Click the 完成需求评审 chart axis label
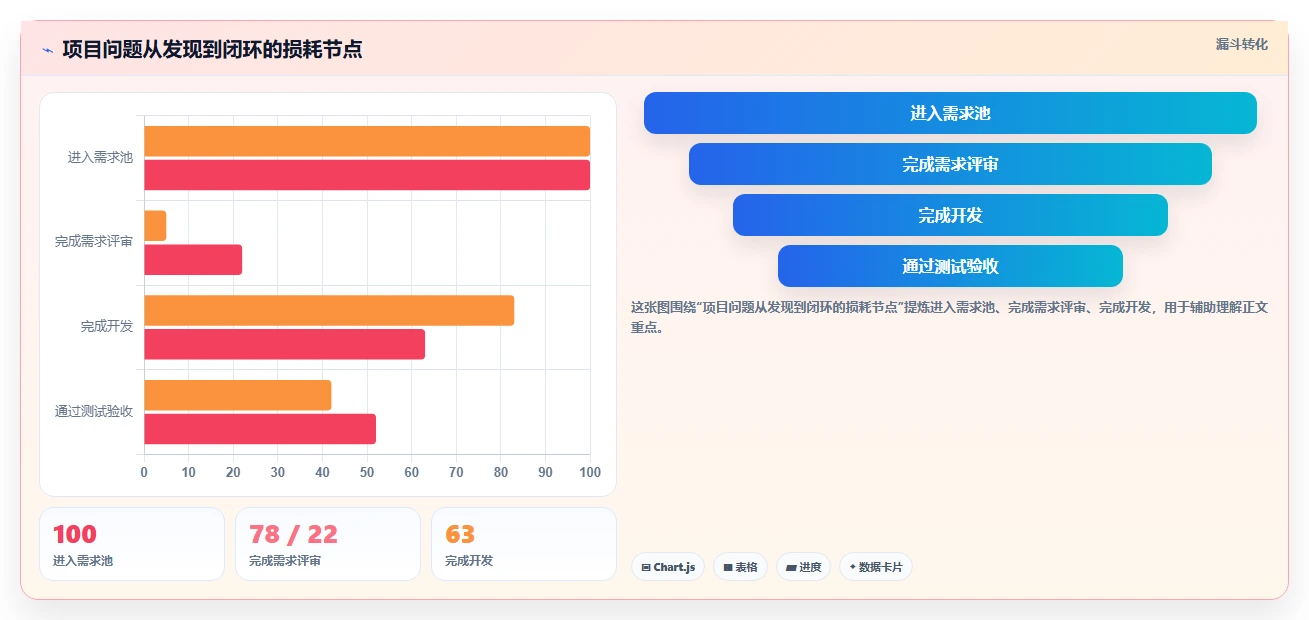 94,242
